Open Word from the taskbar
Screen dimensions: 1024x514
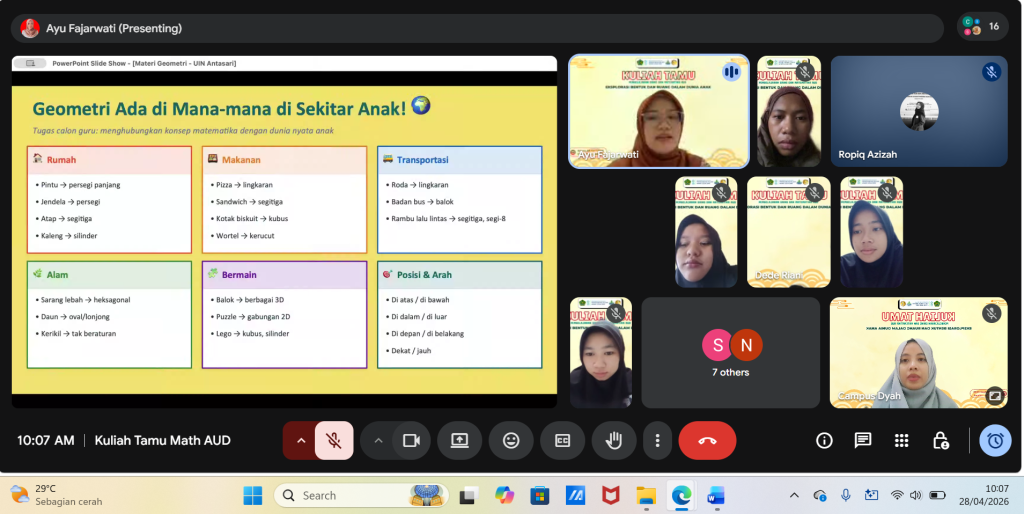(x=716, y=496)
